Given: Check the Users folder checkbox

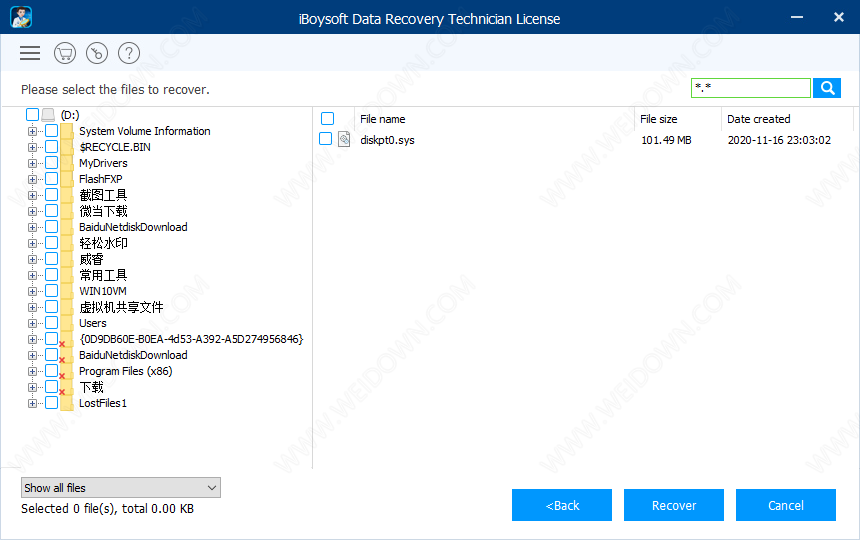Looking at the screenshot, I should (x=52, y=322).
